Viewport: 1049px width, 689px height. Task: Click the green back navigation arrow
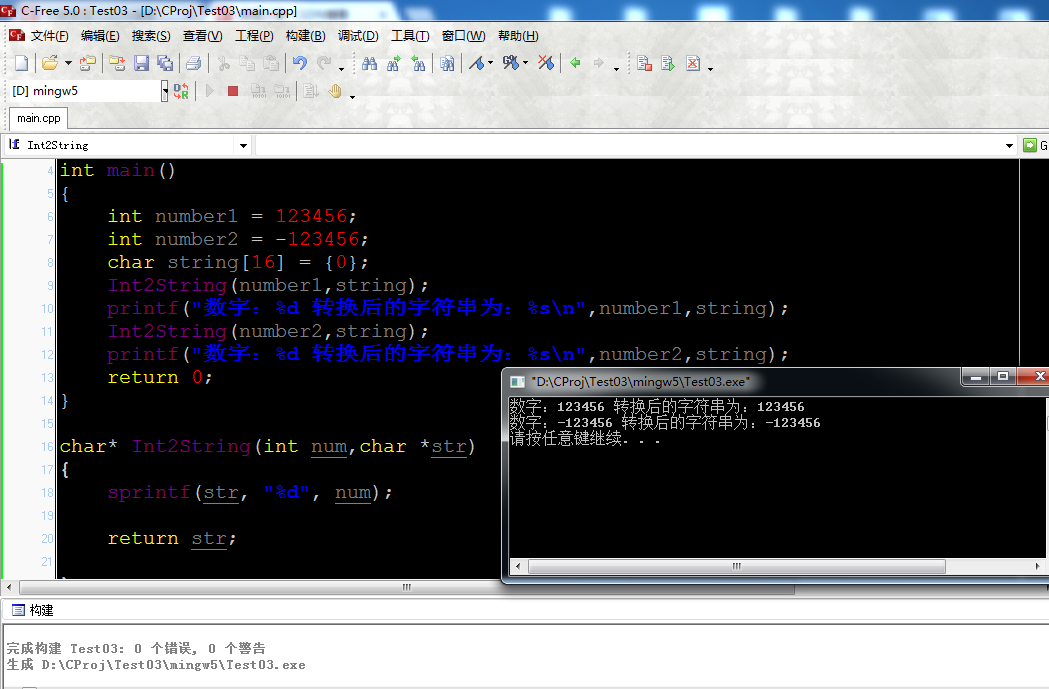pos(575,63)
